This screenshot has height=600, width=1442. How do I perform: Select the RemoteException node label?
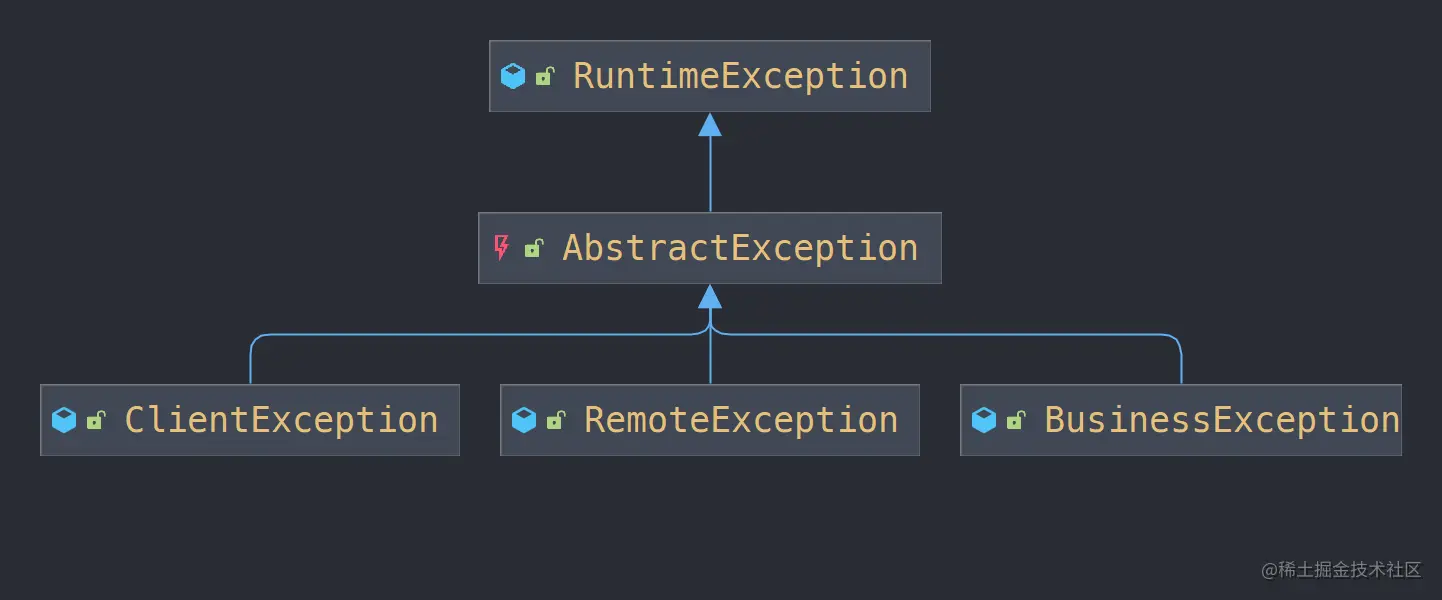(741, 420)
